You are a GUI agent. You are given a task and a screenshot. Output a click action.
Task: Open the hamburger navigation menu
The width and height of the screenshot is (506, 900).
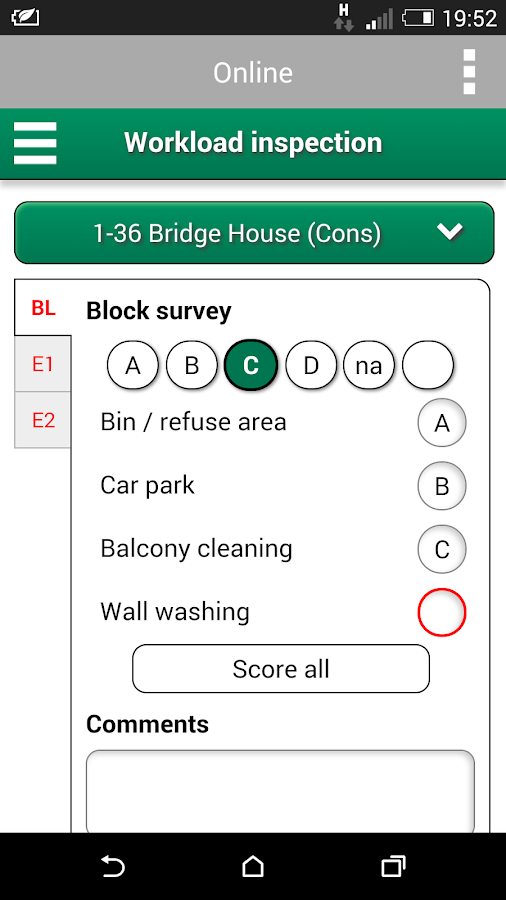pyautogui.click(x=35, y=143)
